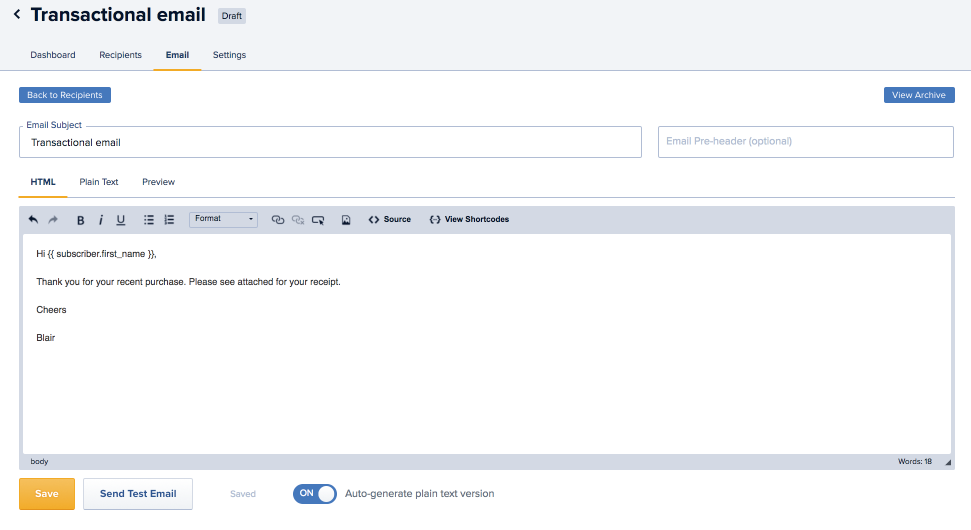Insert a numbered list
The width and height of the screenshot is (971, 530).
(169, 220)
